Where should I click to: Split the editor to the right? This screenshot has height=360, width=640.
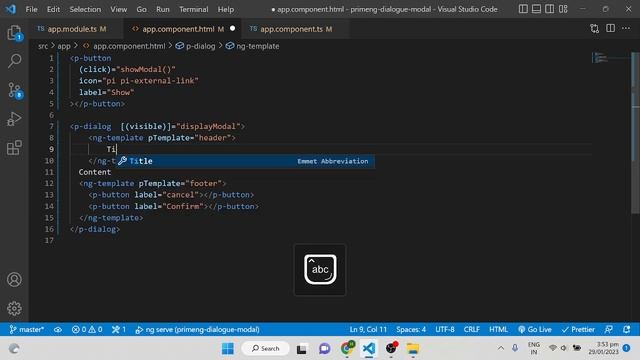tap(610, 28)
